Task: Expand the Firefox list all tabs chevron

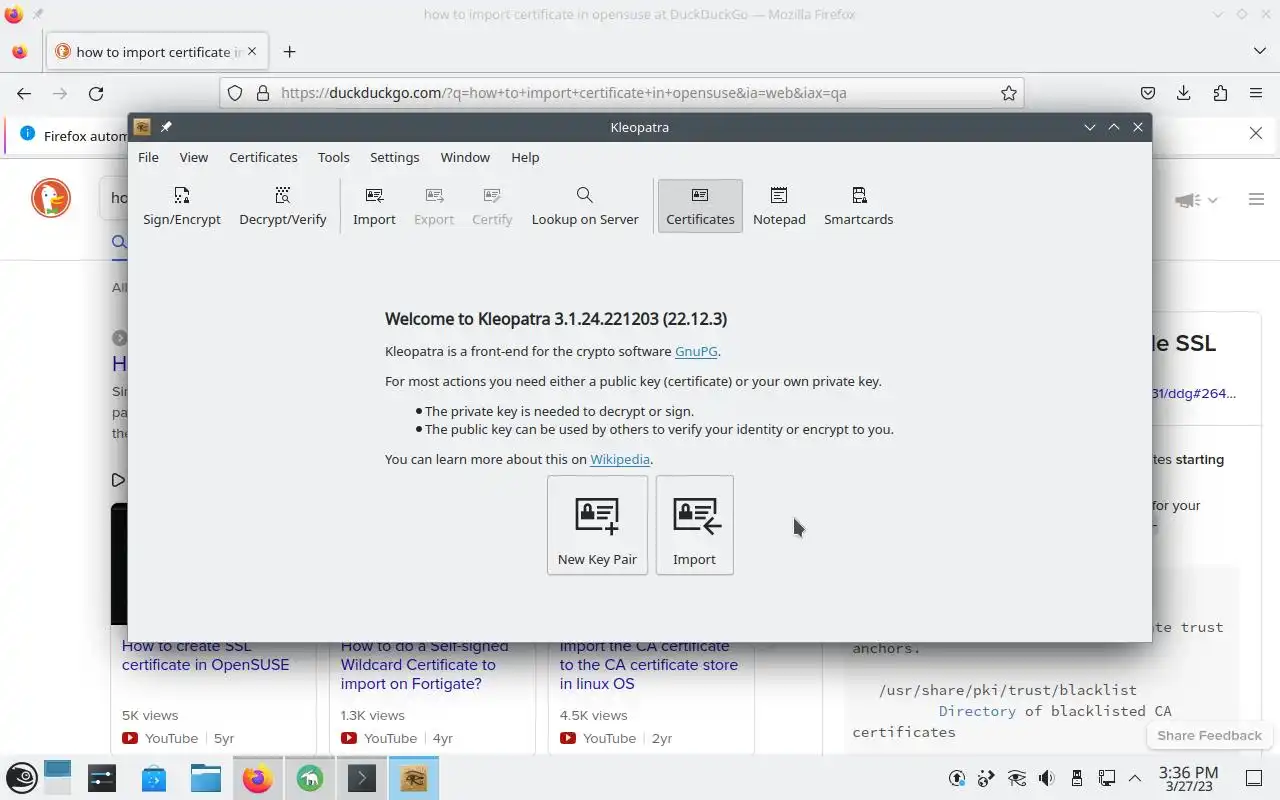Action: [x=1259, y=51]
